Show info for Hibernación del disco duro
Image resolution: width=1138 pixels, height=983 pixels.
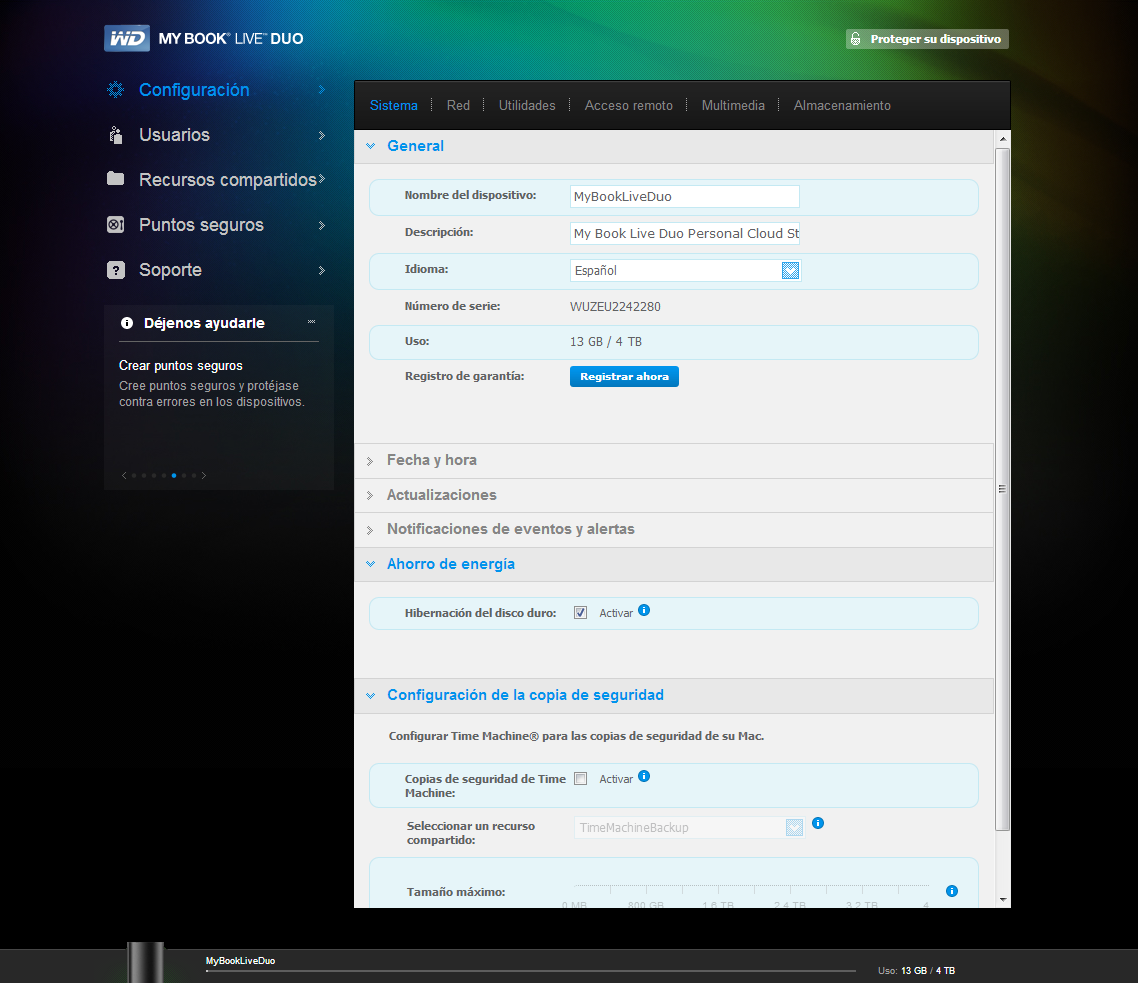(644, 611)
